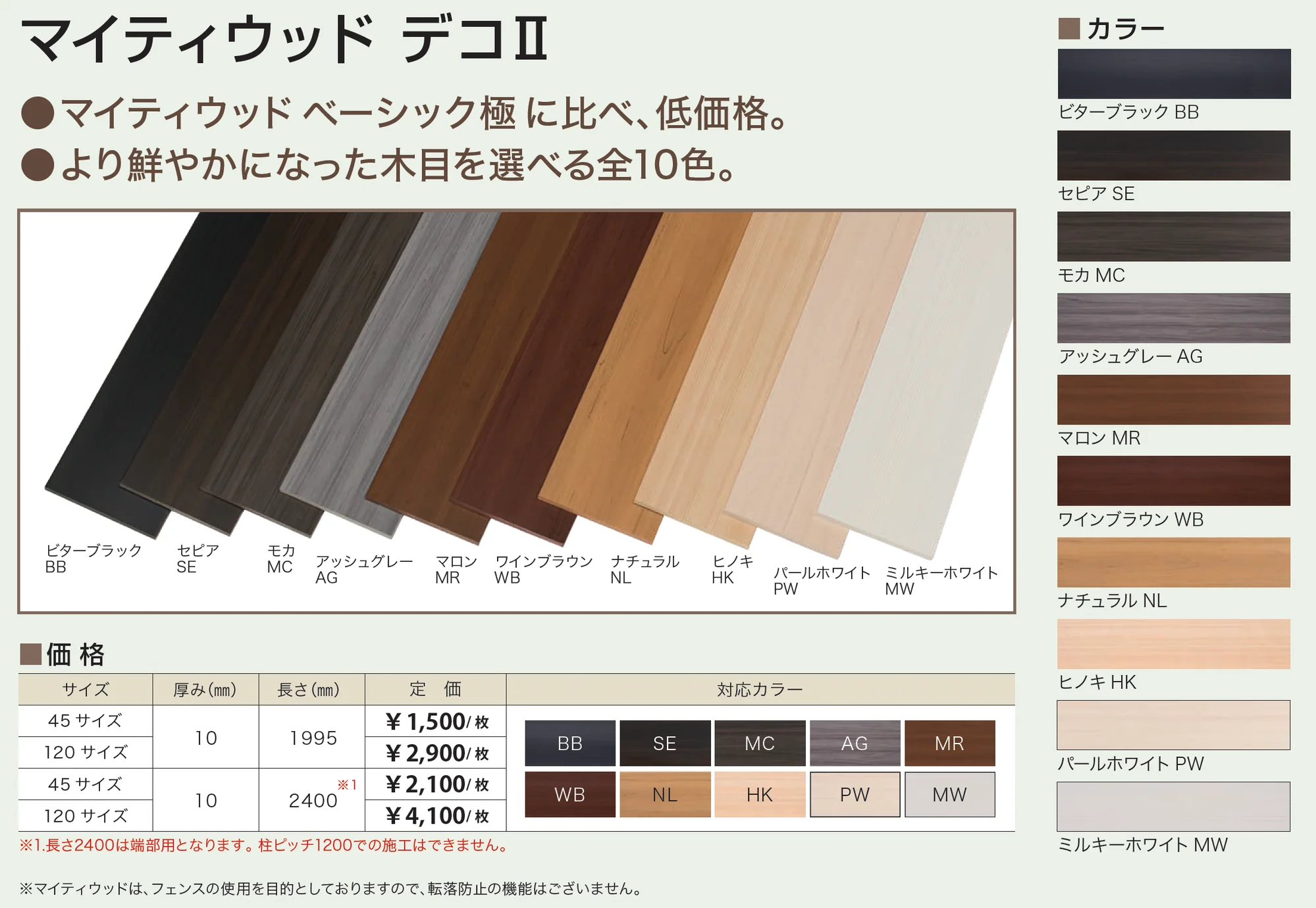Click the パールホワイト PW swatch in カラー list
The image size is (1316, 908).
(1174, 725)
